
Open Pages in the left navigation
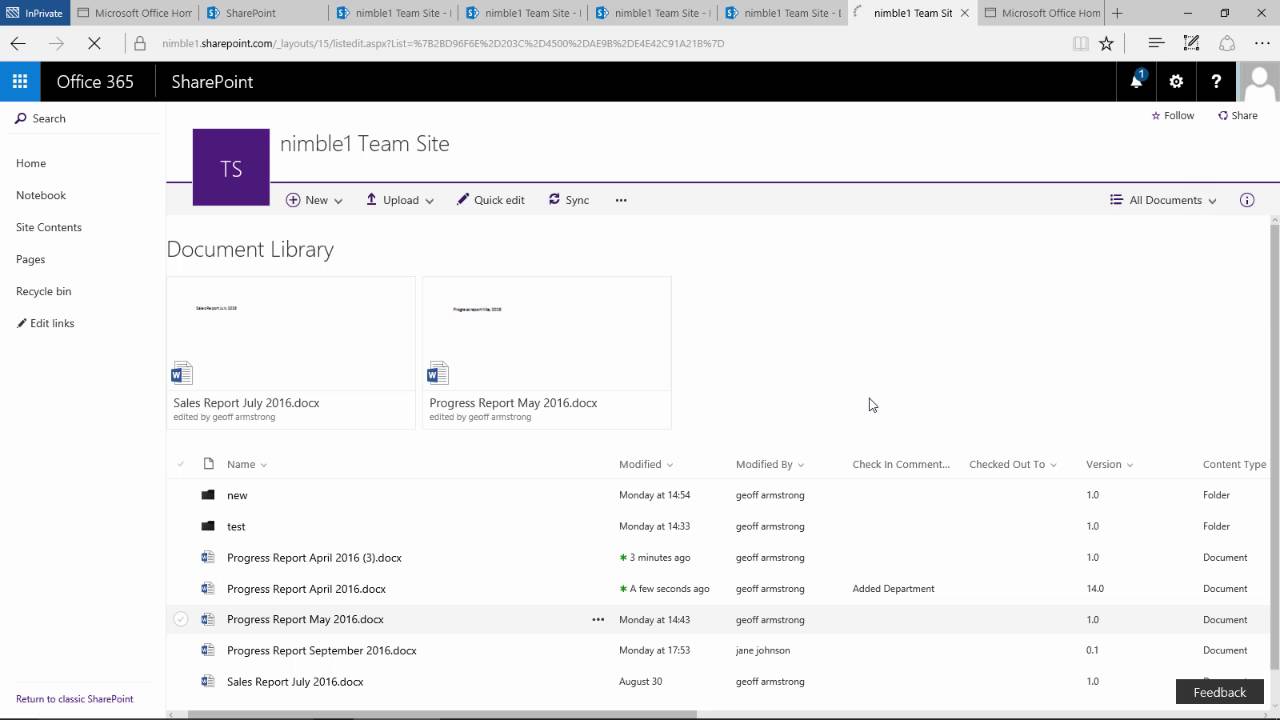pos(30,259)
